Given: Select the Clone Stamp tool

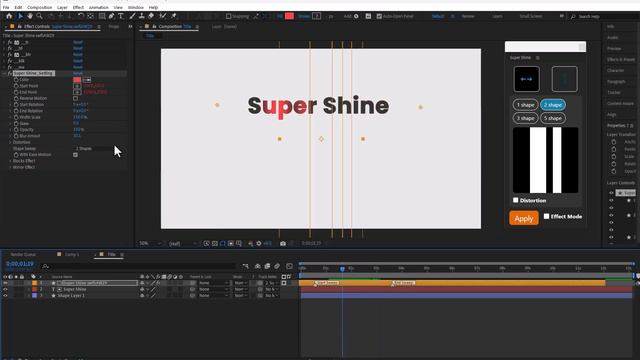Looking at the screenshot, I should click(x=142, y=16).
